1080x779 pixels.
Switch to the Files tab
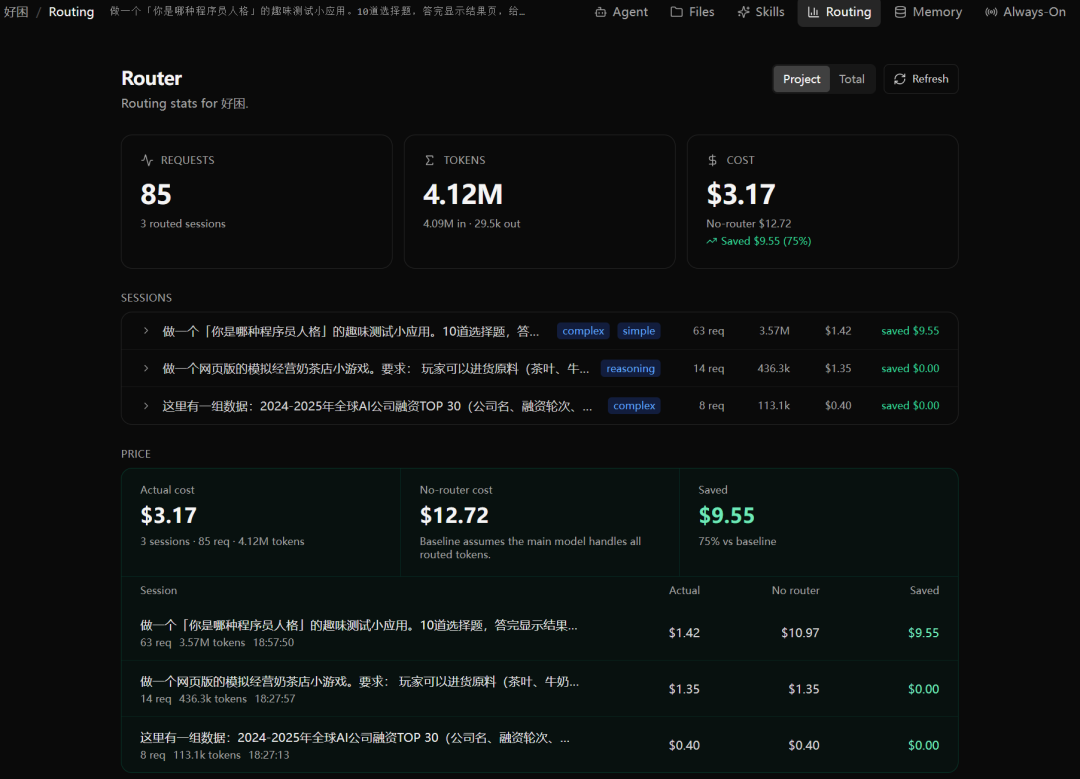click(692, 12)
